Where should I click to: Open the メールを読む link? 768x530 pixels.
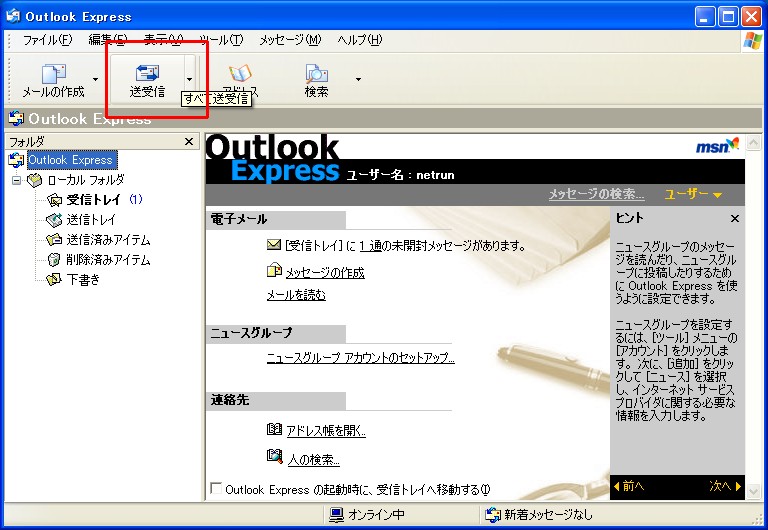point(296,295)
